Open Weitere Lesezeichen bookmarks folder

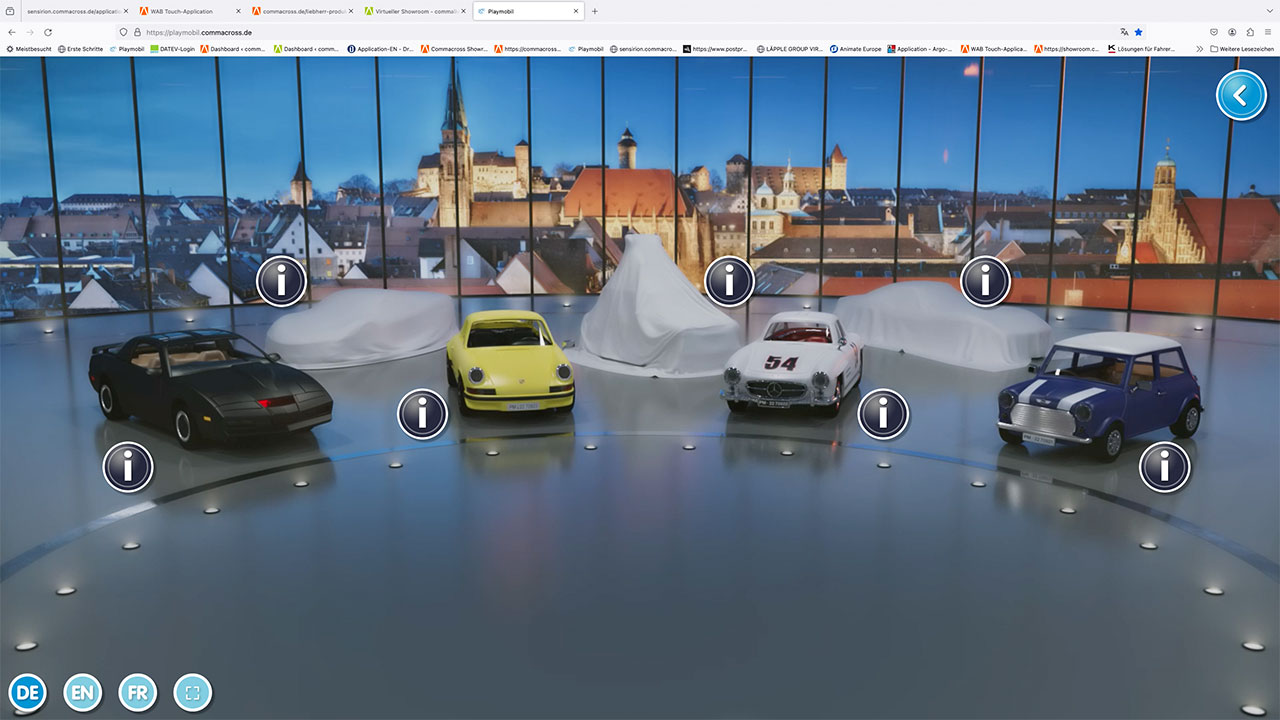(1241, 48)
